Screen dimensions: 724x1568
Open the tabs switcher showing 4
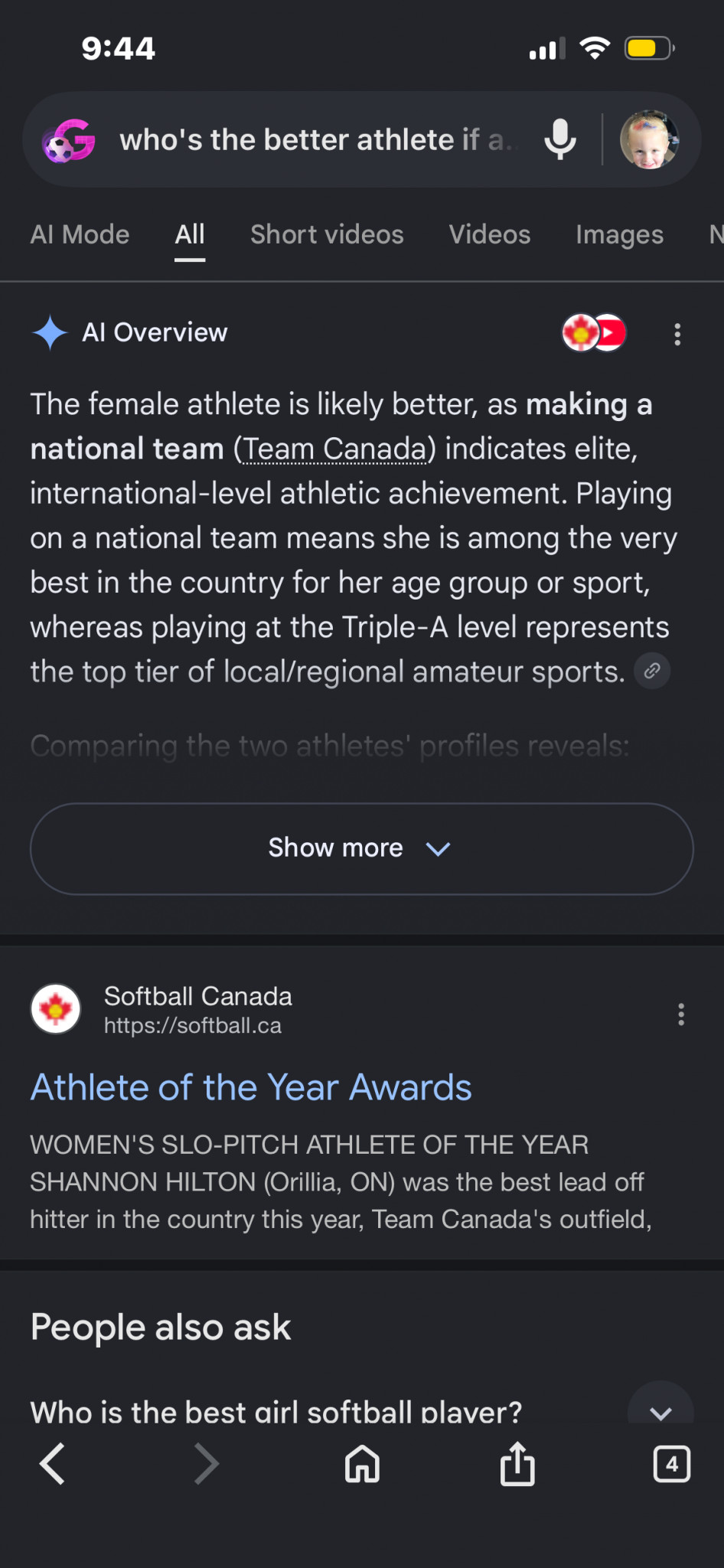(x=672, y=1464)
